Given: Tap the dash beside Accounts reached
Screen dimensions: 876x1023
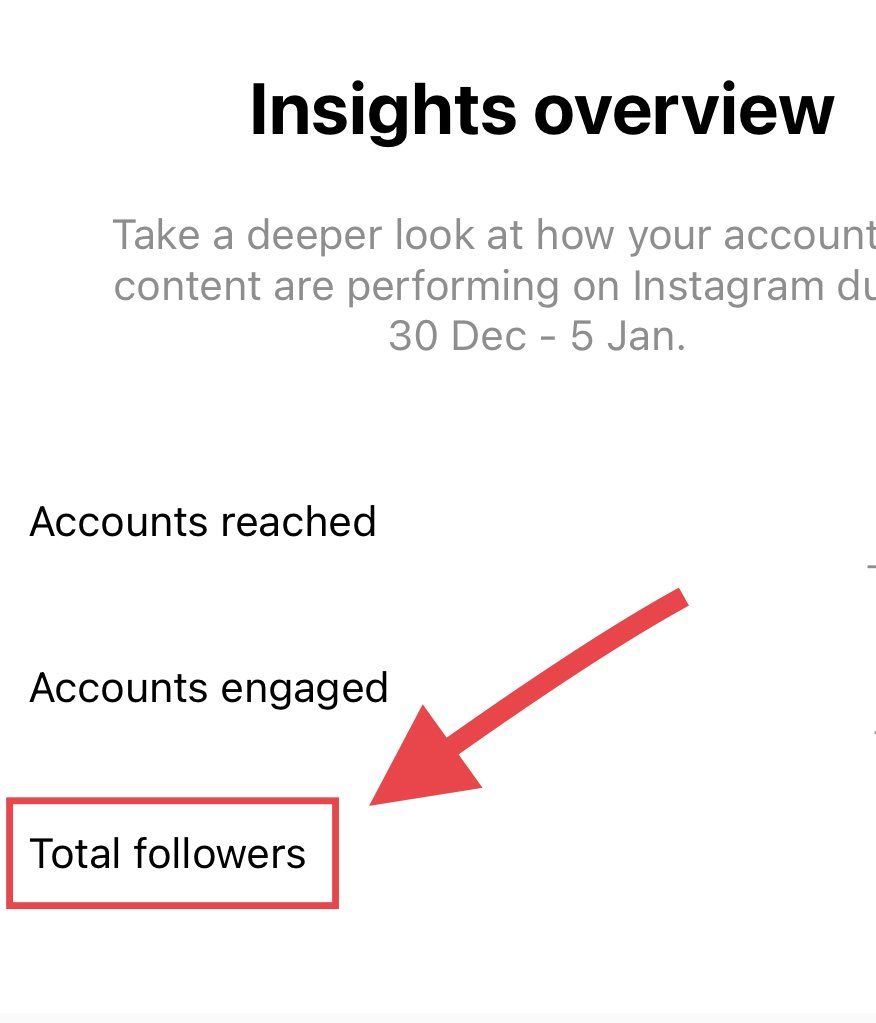Looking at the screenshot, I should (x=871, y=566).
